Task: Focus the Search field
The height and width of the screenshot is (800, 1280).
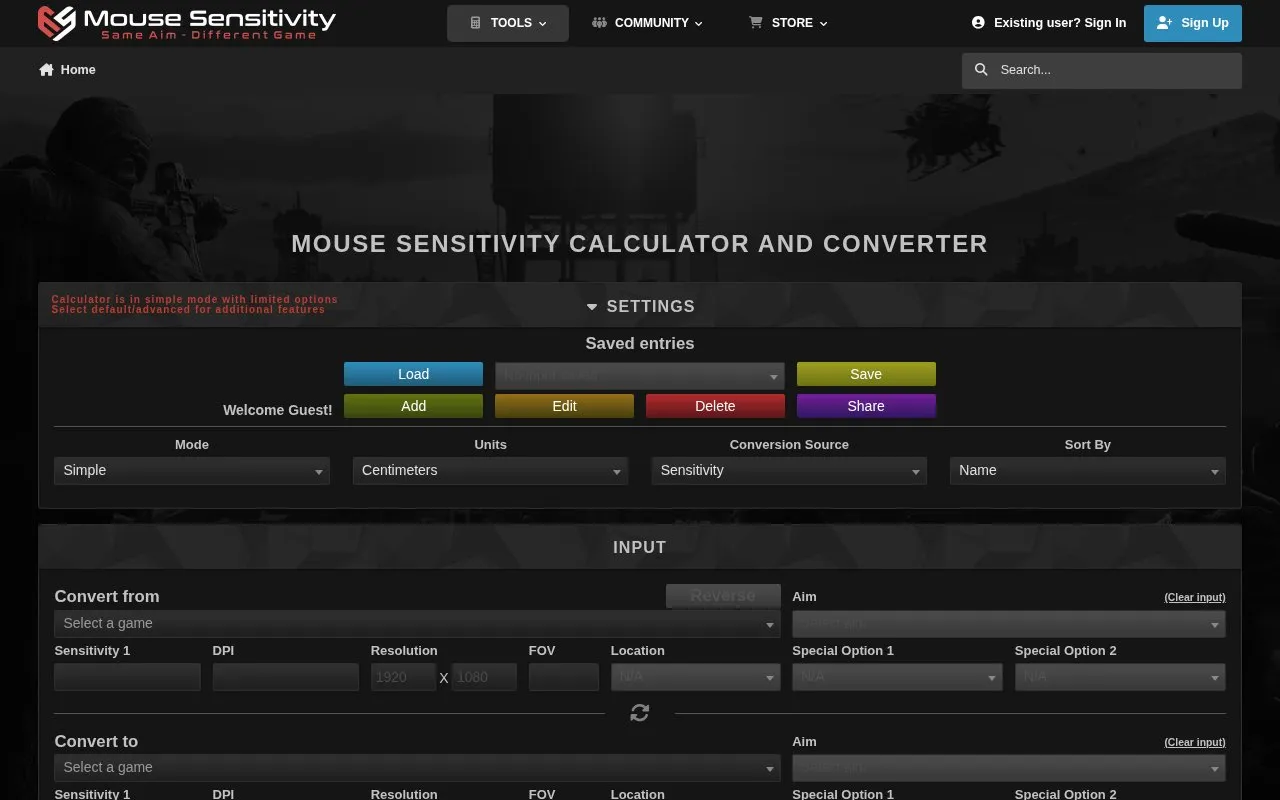Action: click(1102, 70)
